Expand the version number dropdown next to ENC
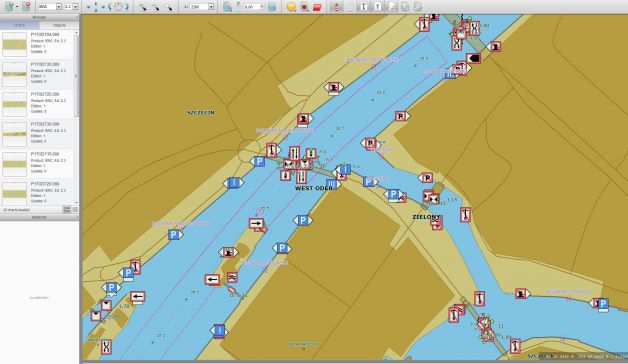The width and height of the screenshot is (628, 364). click(71, 7)
